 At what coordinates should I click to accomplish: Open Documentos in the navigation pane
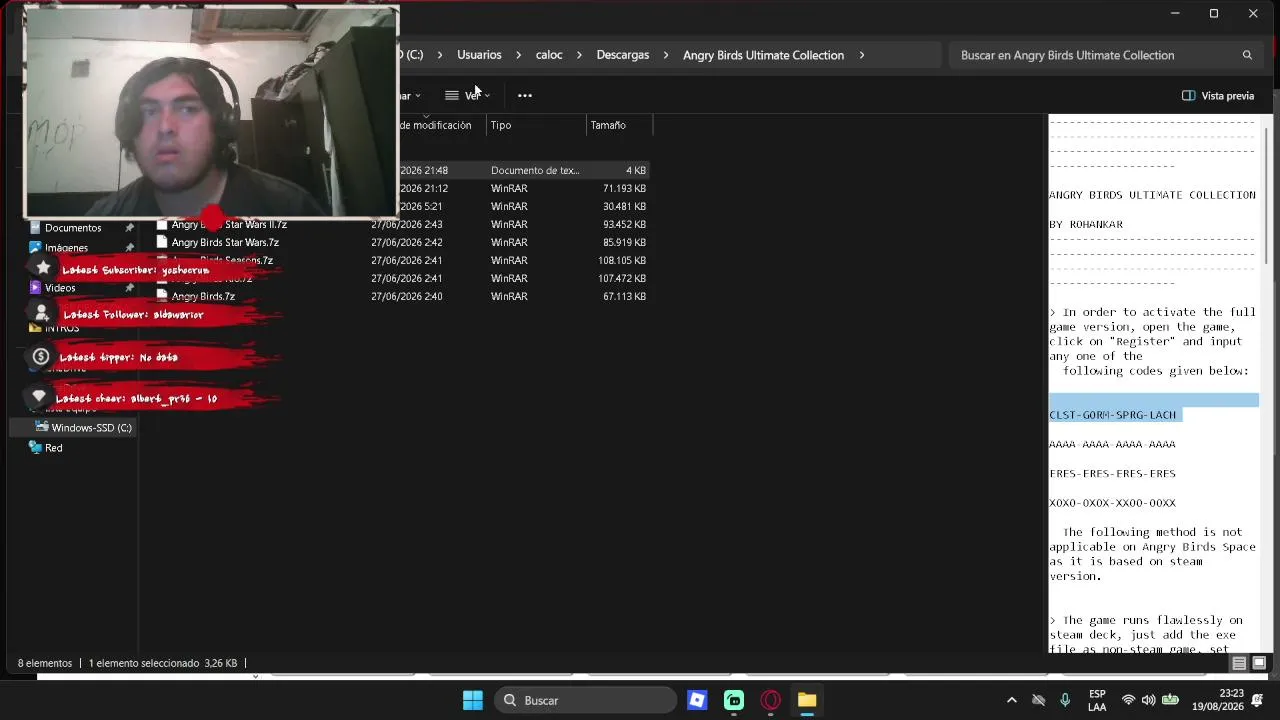click(73, 228)
